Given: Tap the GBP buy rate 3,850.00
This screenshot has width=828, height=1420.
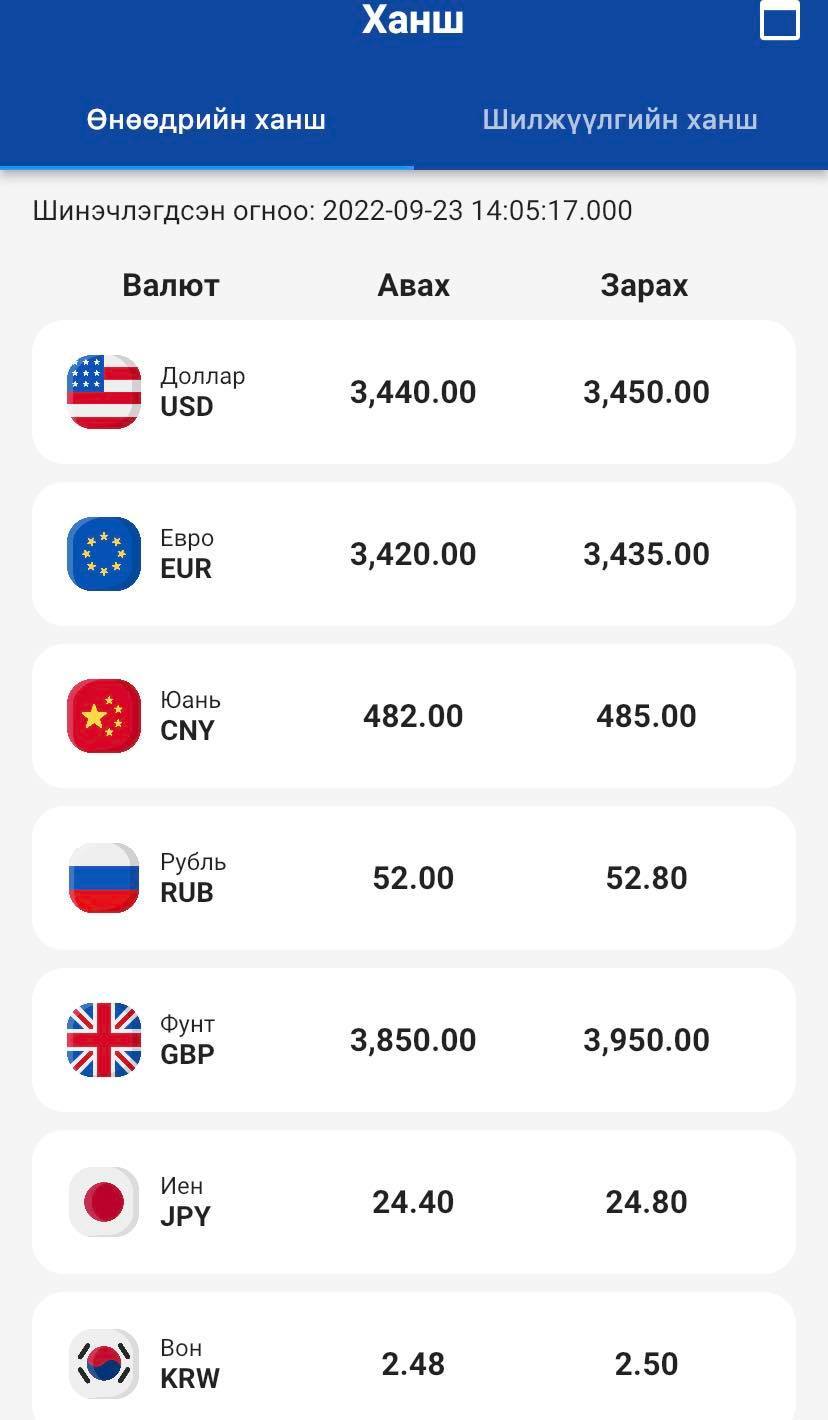Looking at the screenshot, I should click(x=413, y=1040).
